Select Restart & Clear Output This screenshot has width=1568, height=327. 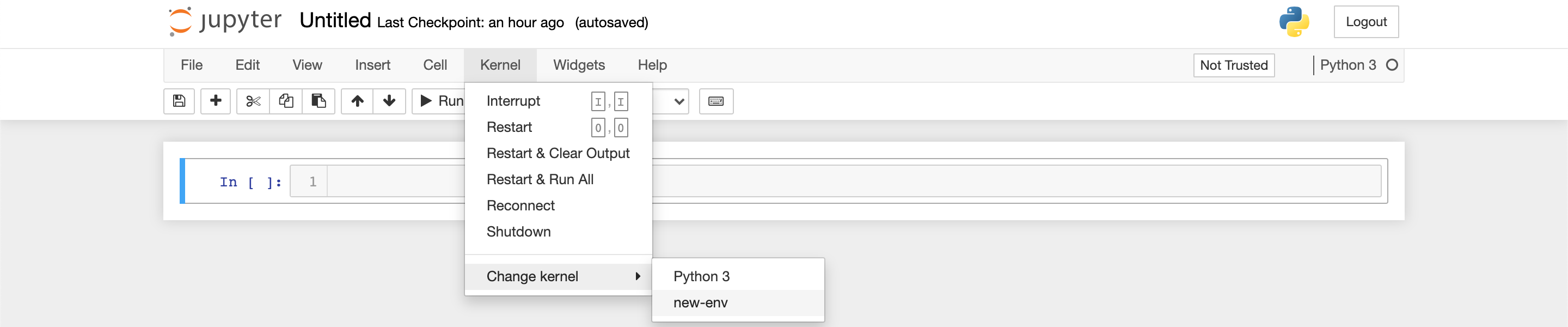558,154
